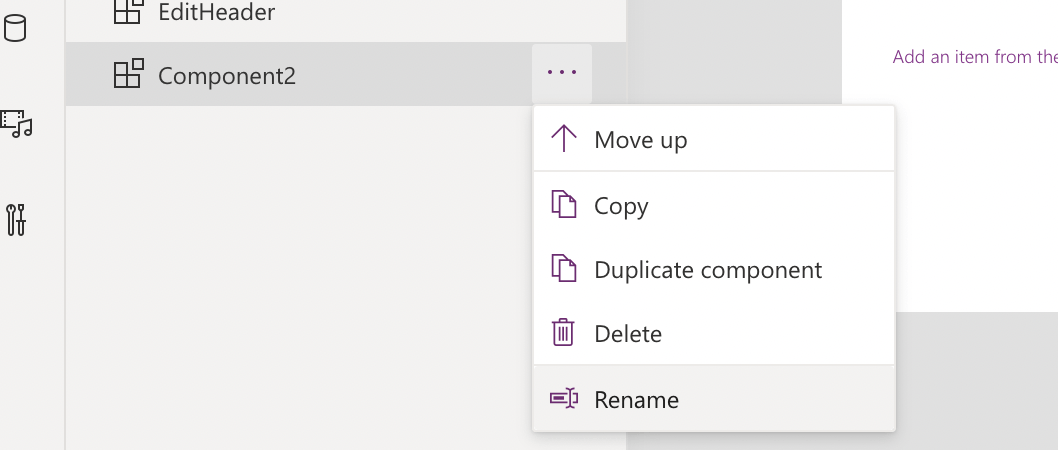Select EditHeader in the tree view
This screenshot has width=1058, height=450.
[x=216, y=13]
